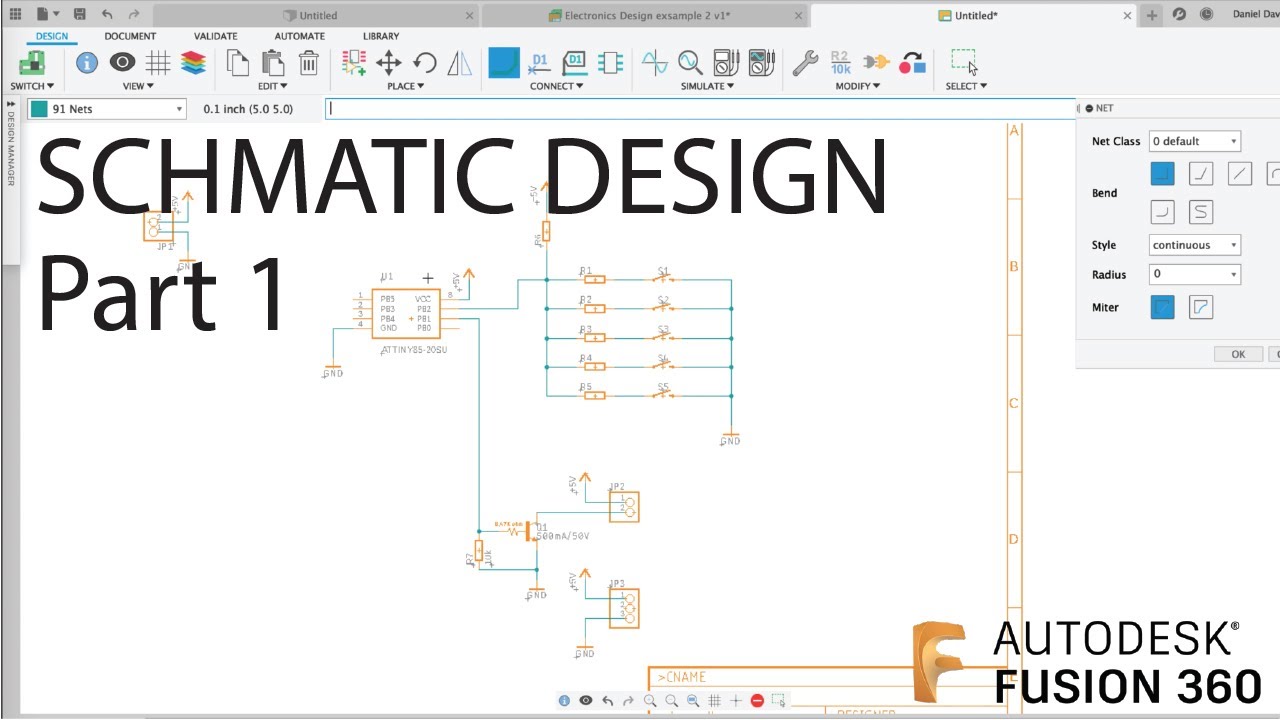Select the Copy tool in Edit group

coord(238,63)
